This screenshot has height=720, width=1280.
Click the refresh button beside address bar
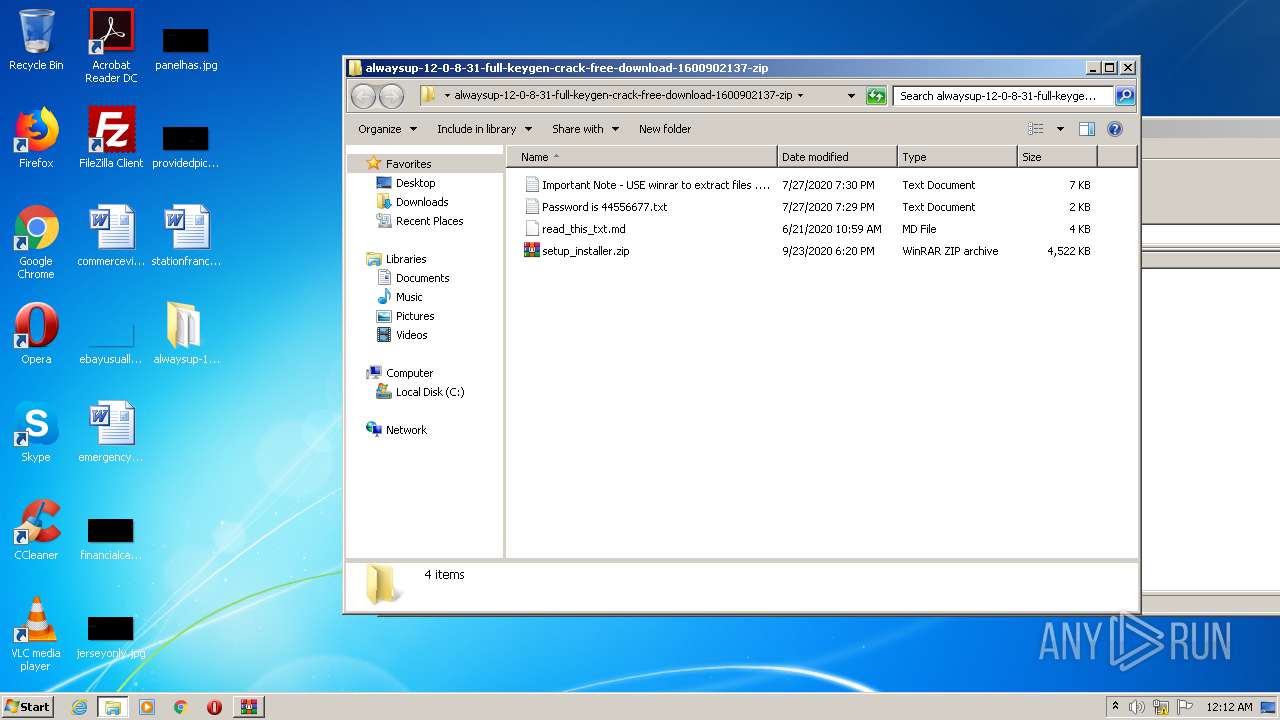pos(876,96)
